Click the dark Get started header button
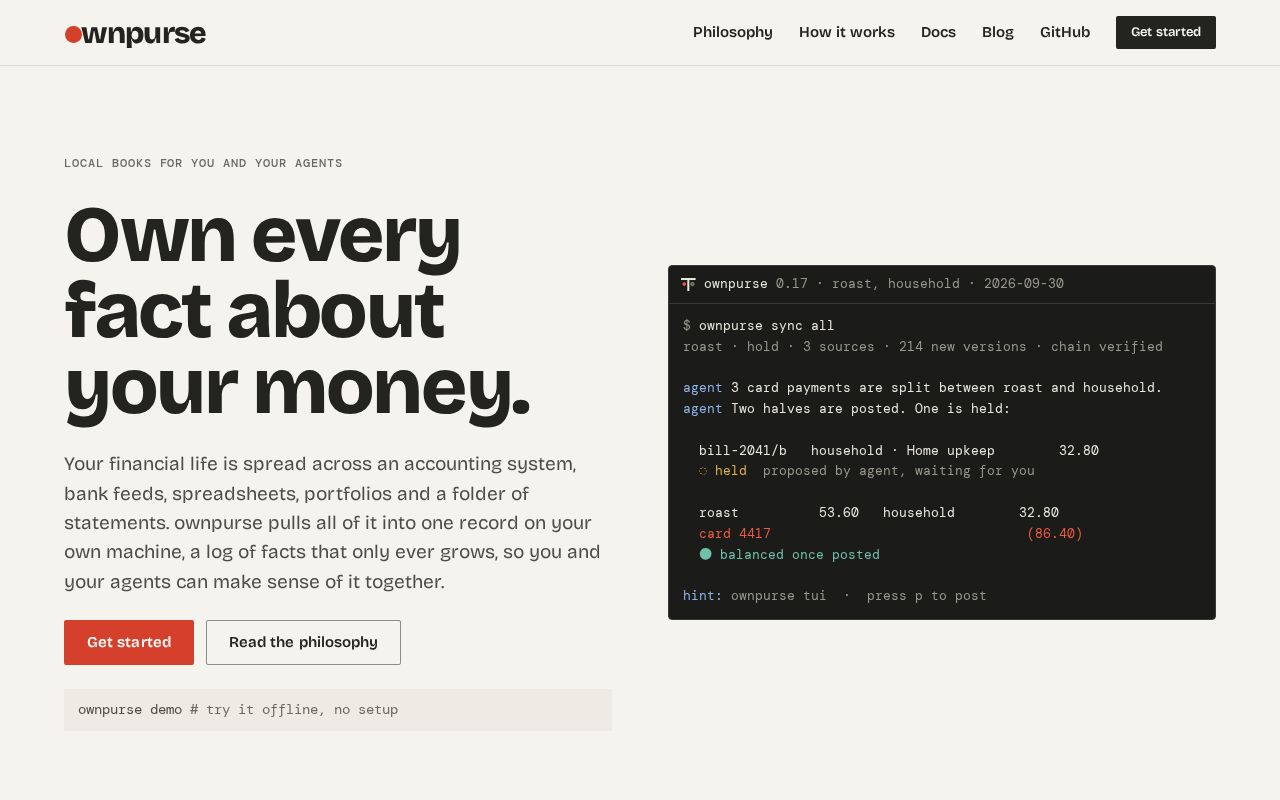 pyautogui.click(x=1166, y=32)
